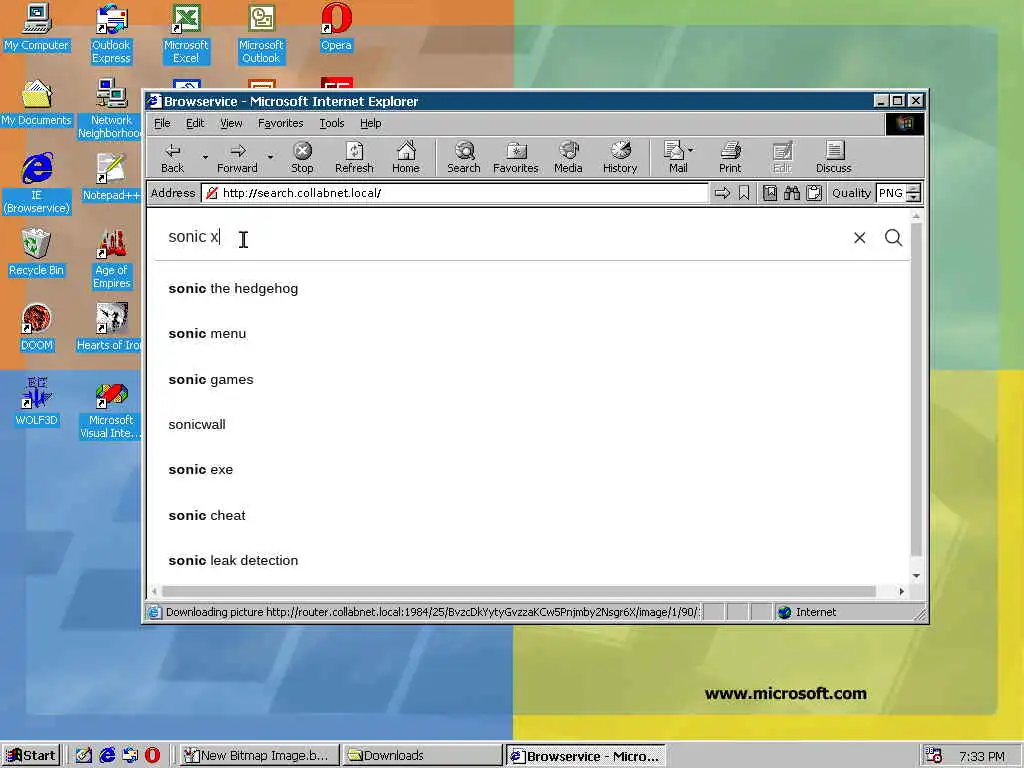Select the DOOM desktop icon
Viewport: 1024px width, 768px height.
click(x=36, y=328)
